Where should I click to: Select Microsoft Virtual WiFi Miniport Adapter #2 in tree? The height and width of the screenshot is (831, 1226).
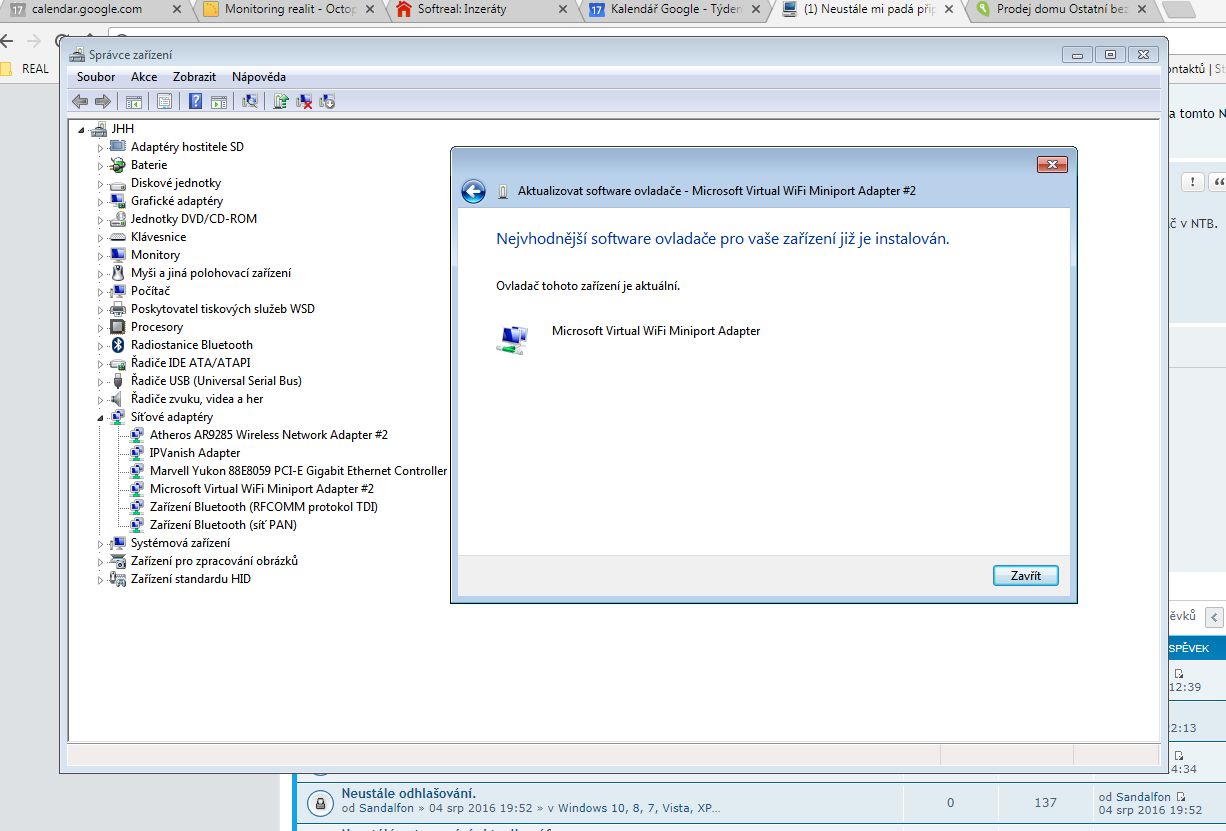pyautogui.click(x=262, y=489)
